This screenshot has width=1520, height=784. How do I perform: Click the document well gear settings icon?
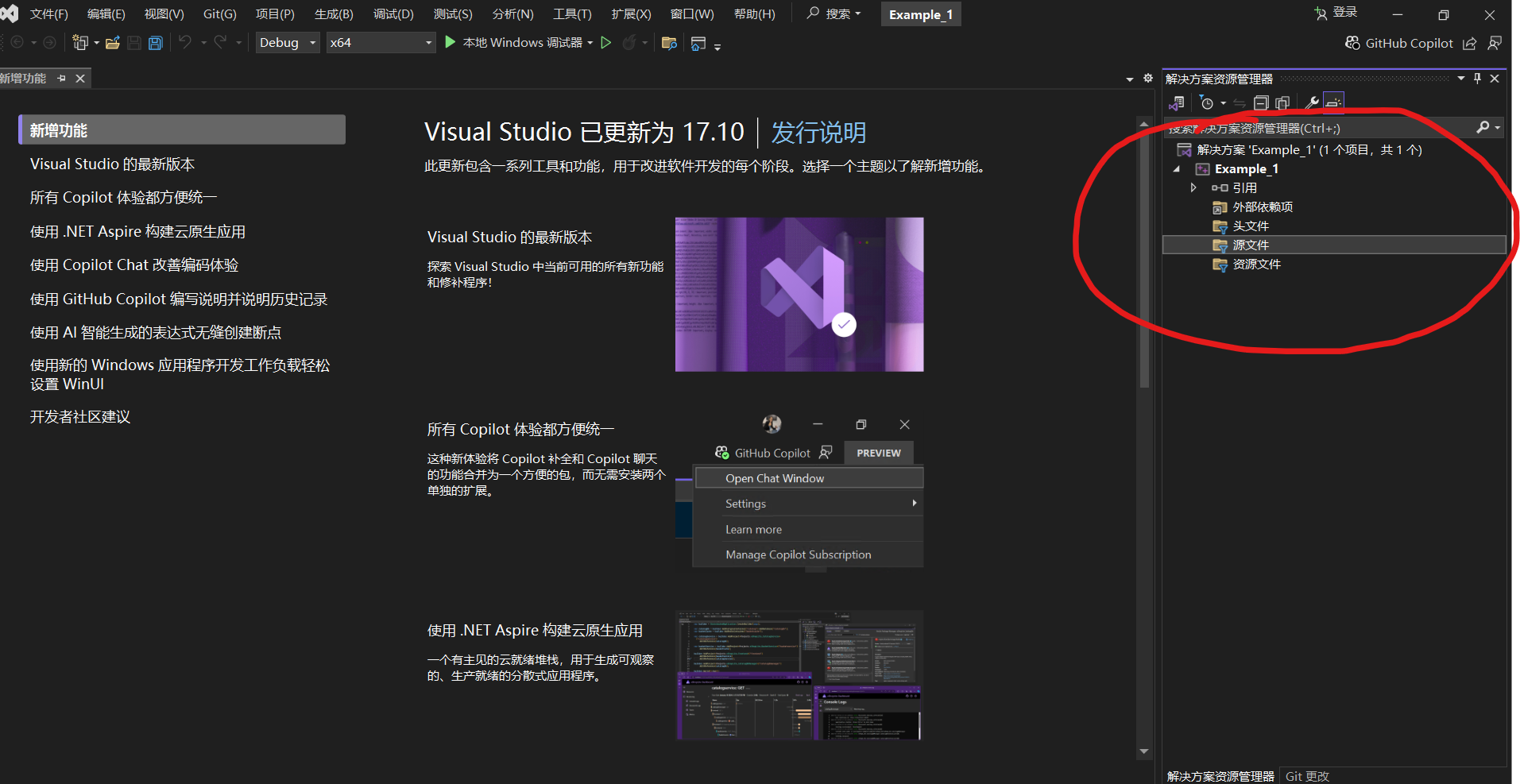point(1148,78)
